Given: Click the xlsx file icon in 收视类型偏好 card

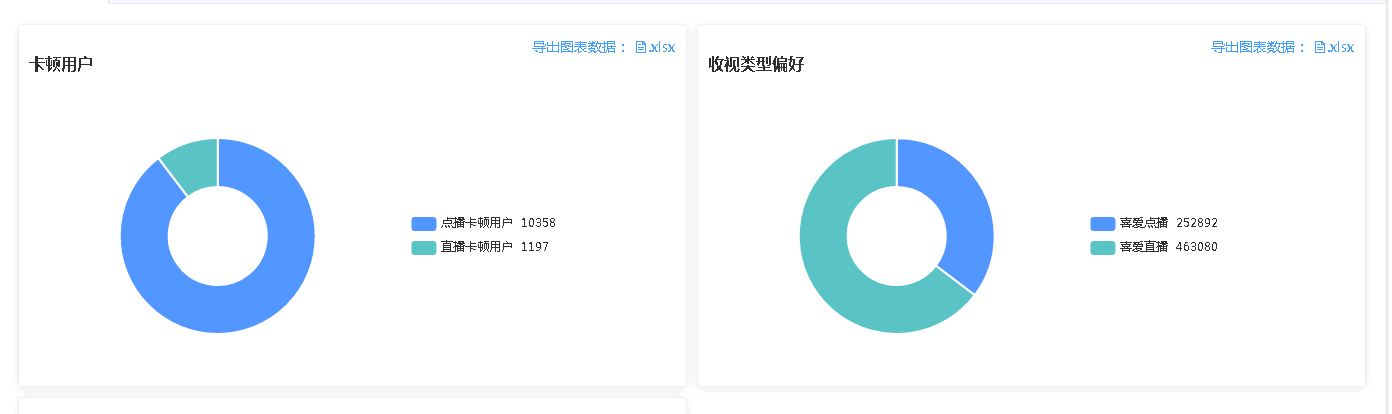Looking at the screenshot, I should click(x=1320, y=47).
